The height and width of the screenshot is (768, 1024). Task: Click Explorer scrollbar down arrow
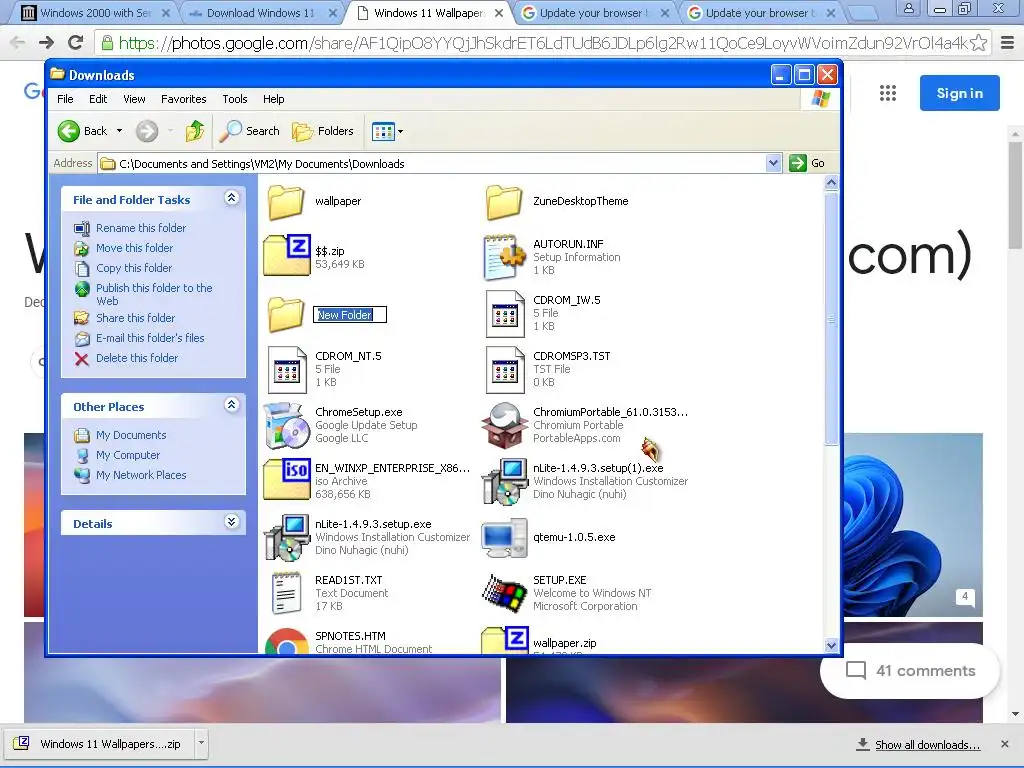(831, 645)
